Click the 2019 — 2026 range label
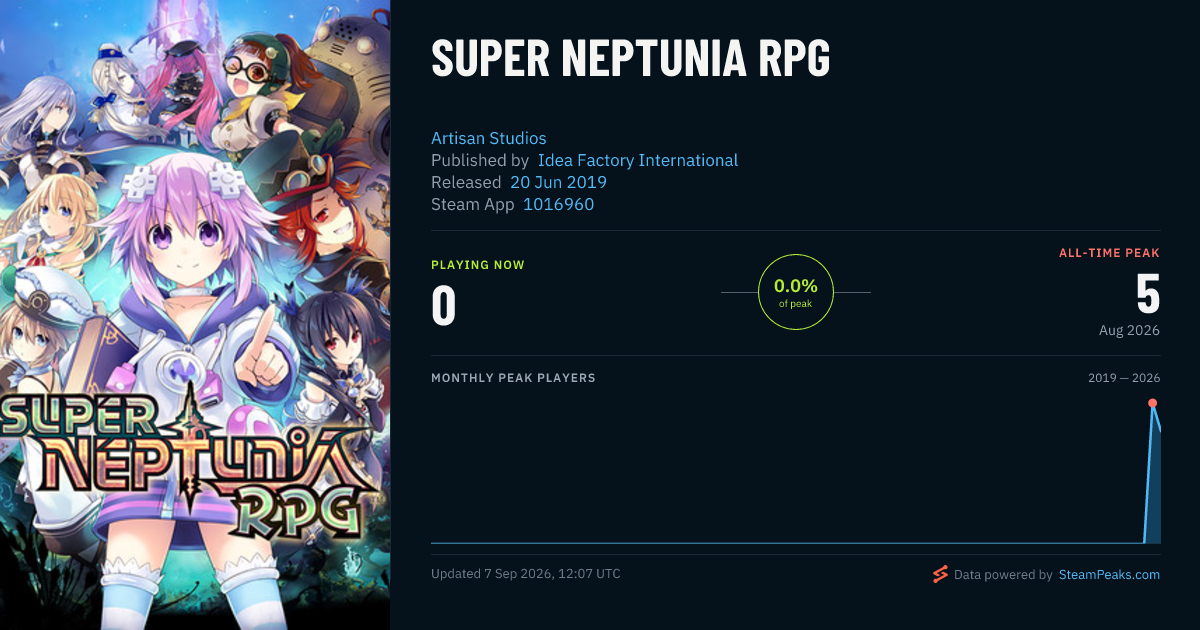The height and width of the screenshot is (630, 1200). pyautogui.click(x=1124, y=378)
